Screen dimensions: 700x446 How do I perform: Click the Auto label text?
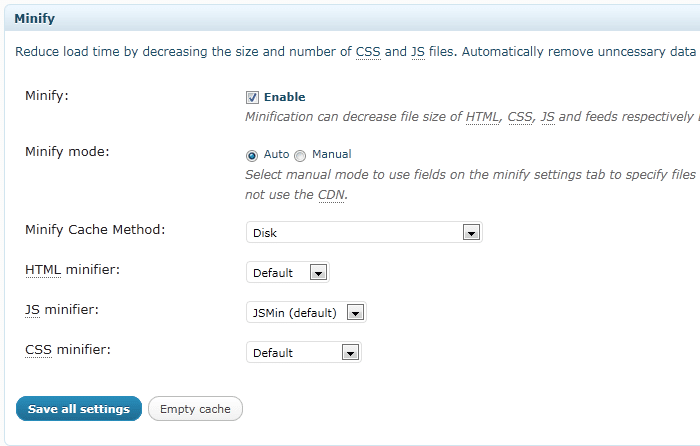point(276,154)
